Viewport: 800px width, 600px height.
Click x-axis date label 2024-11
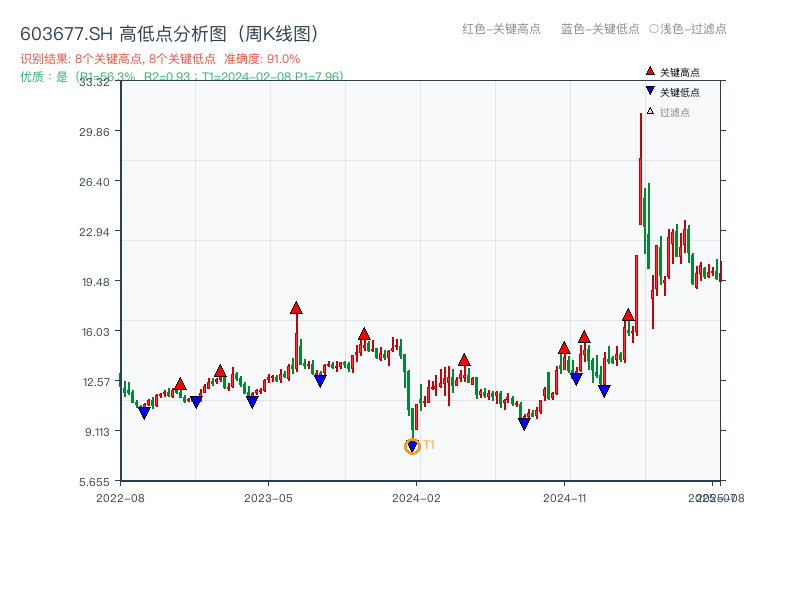[564, 498]
